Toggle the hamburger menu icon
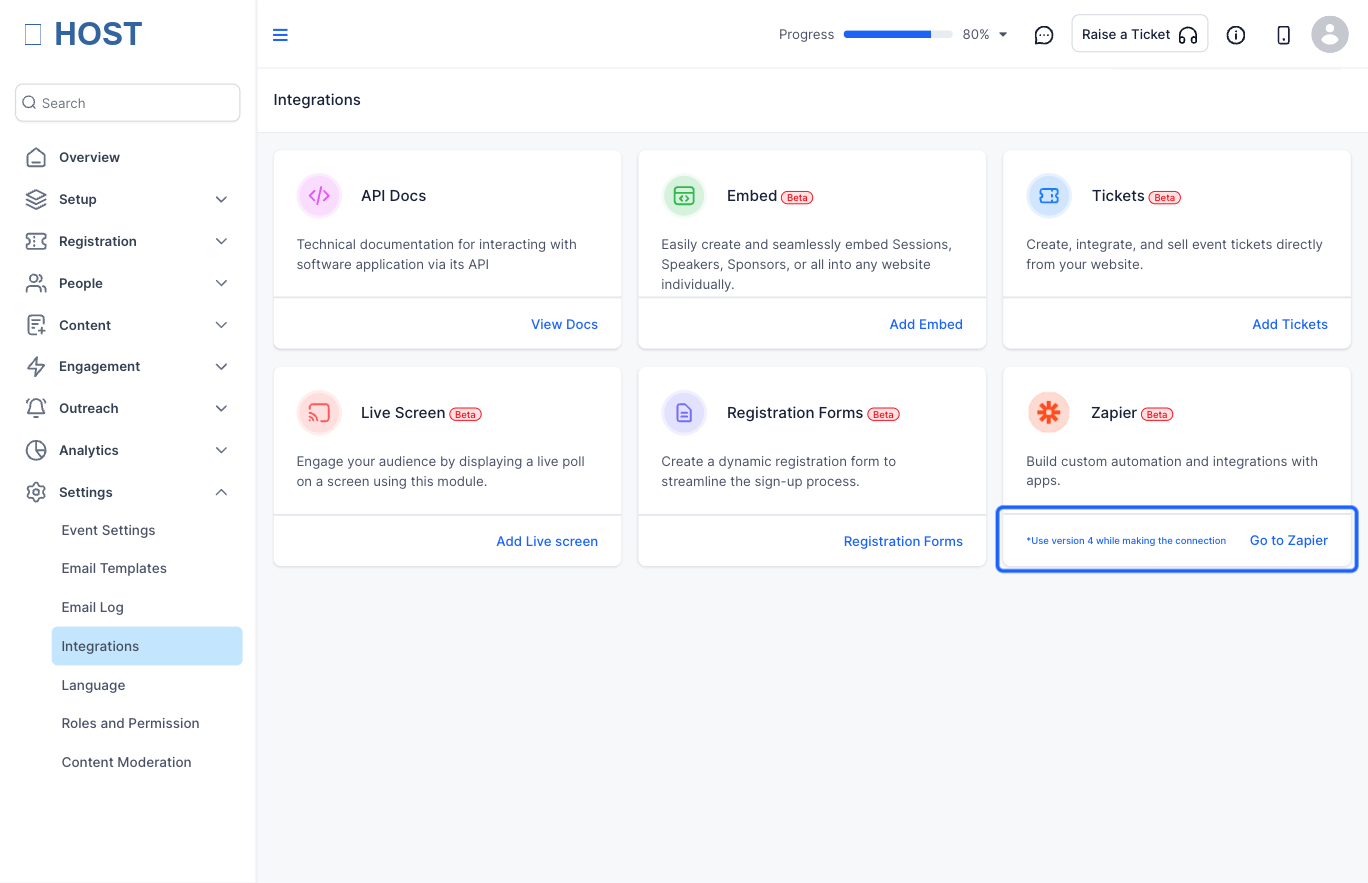 click(280, 35)
